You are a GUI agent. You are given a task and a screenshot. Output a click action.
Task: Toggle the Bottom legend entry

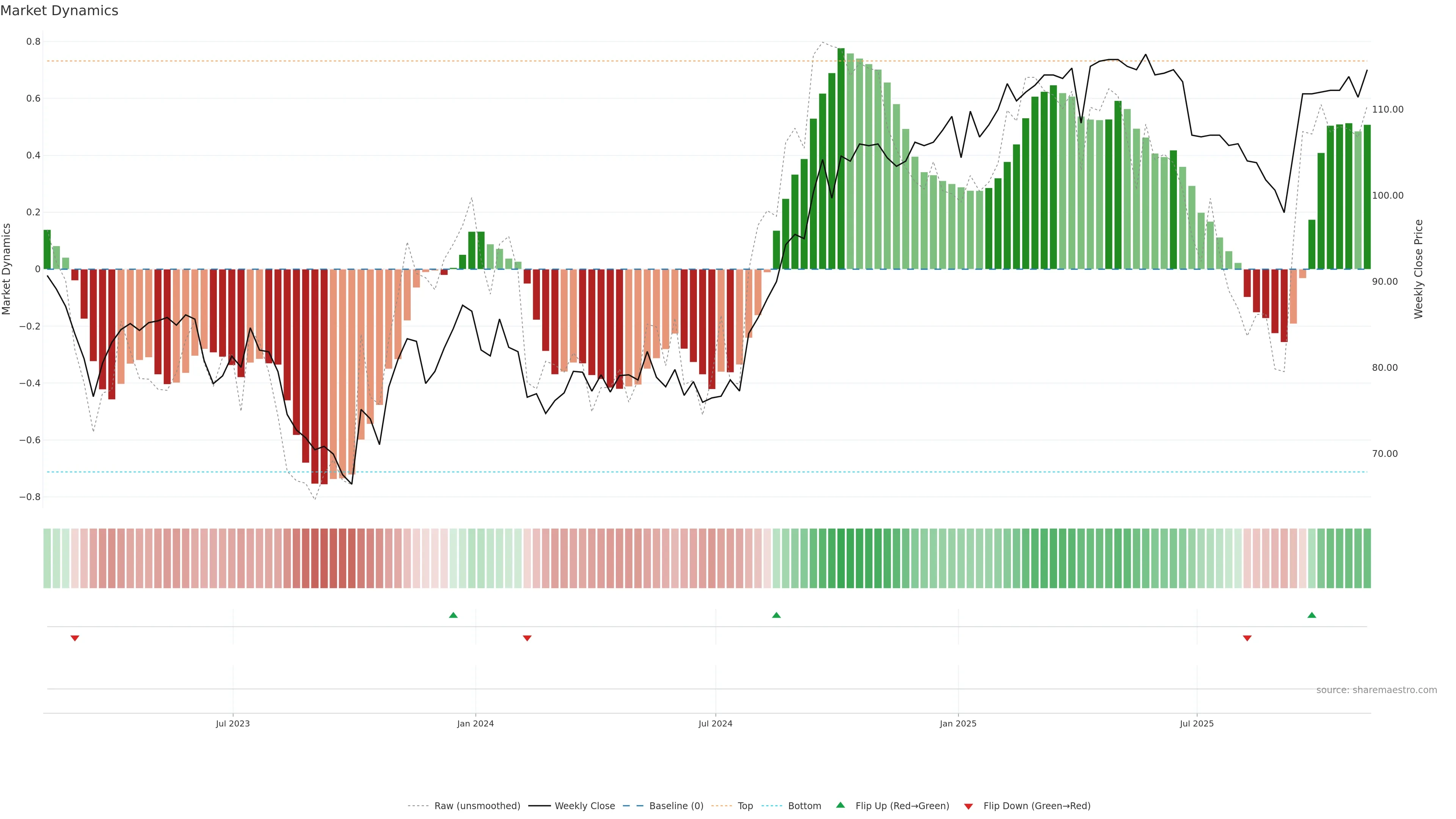pos(804,806)
